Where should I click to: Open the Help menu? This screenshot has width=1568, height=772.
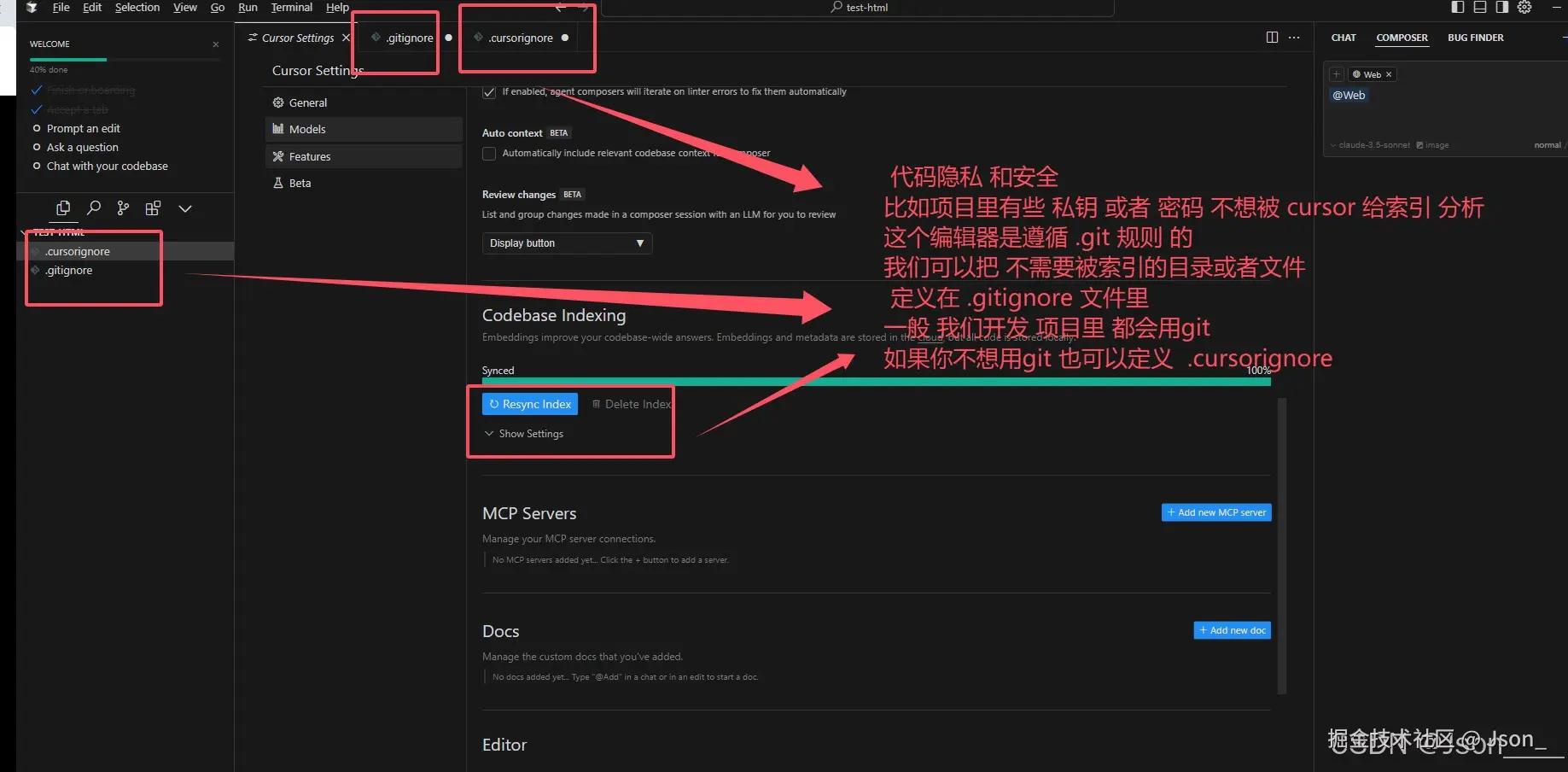point(337,7)
